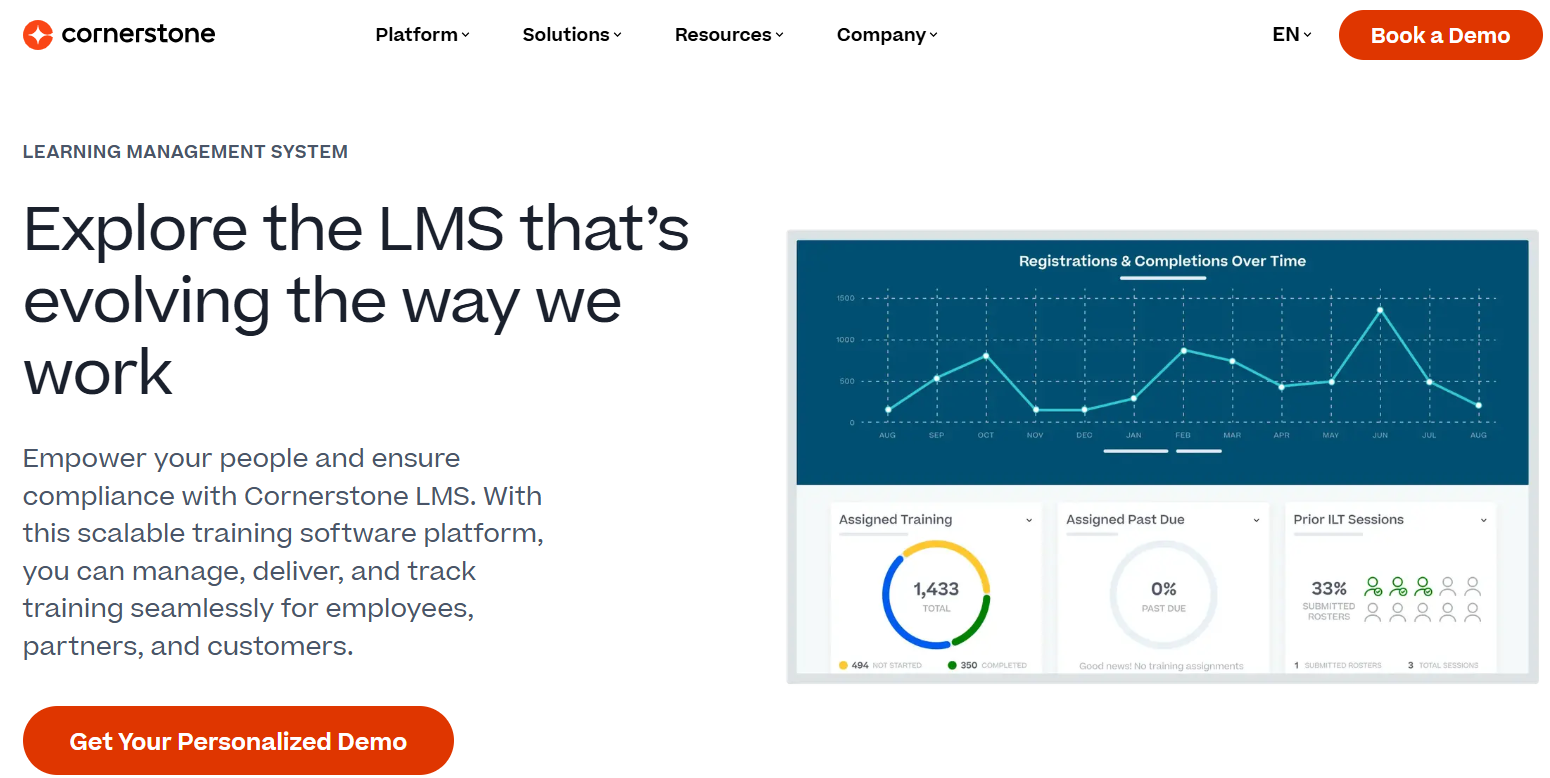Click the yellow '494 NOT STARTED' legend

(881, 665)
